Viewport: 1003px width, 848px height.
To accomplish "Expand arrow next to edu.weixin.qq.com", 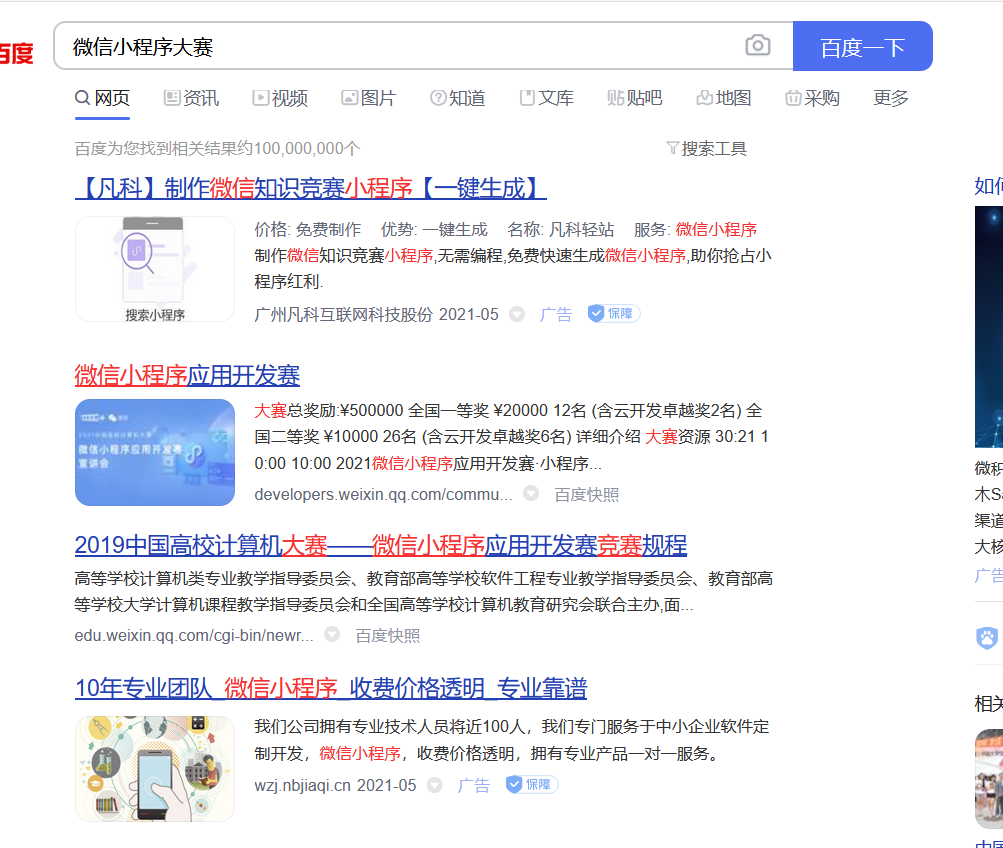I will click(x=332, y=634).
